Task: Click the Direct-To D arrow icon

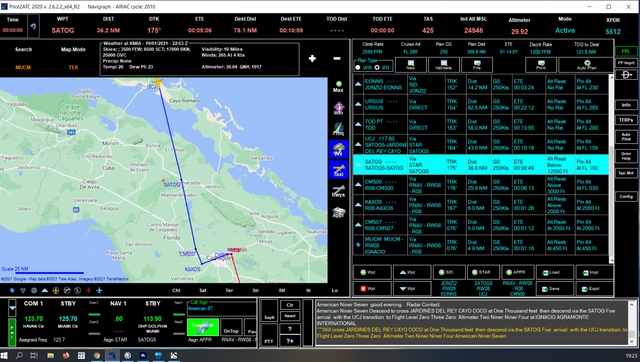Action: pyautogui.click(x=626, y=75)
